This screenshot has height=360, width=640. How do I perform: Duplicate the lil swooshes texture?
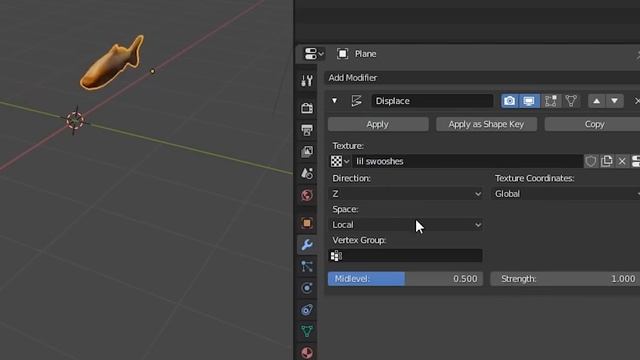point(607,161)
